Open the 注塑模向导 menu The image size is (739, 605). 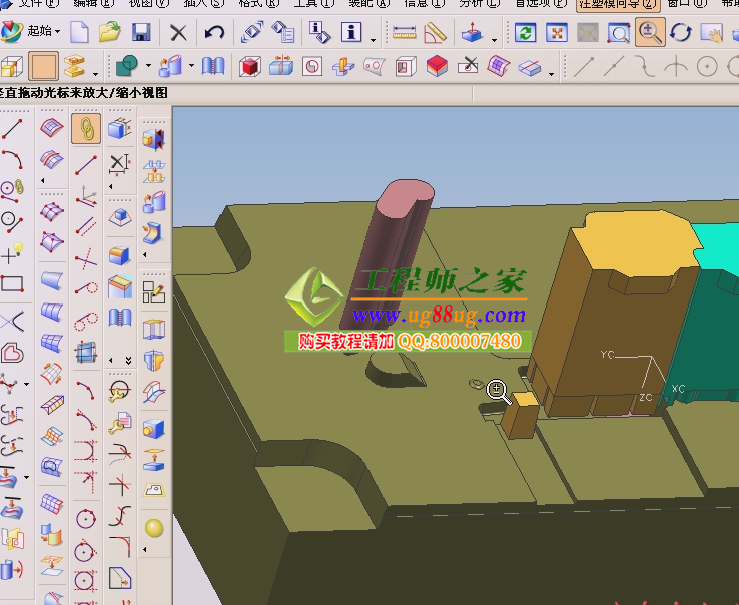tap(604, 3)
